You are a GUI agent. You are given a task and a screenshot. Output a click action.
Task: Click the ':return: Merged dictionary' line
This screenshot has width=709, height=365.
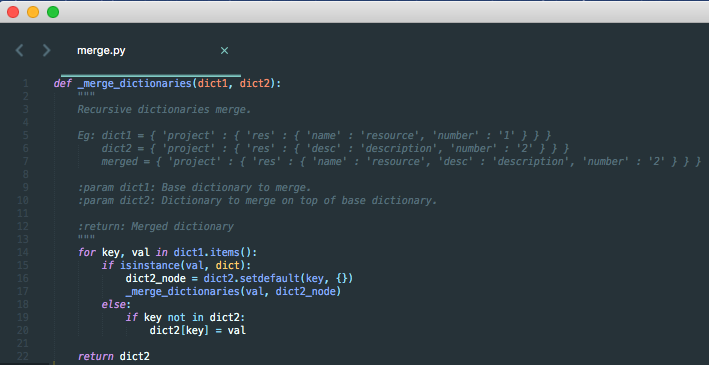point(156,227)
